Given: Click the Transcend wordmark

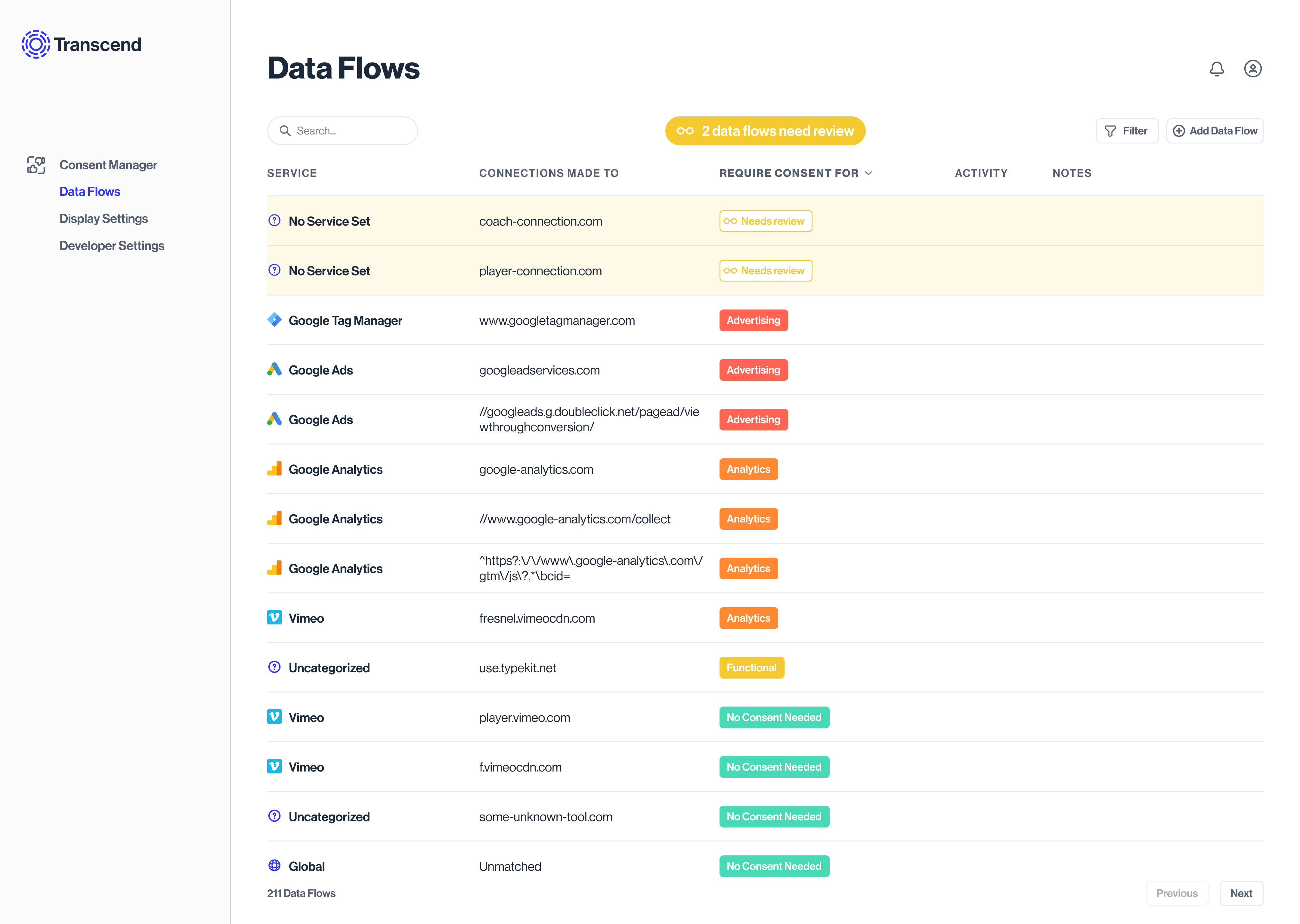Looking at the screenshot, I should [x=98, y=45].
